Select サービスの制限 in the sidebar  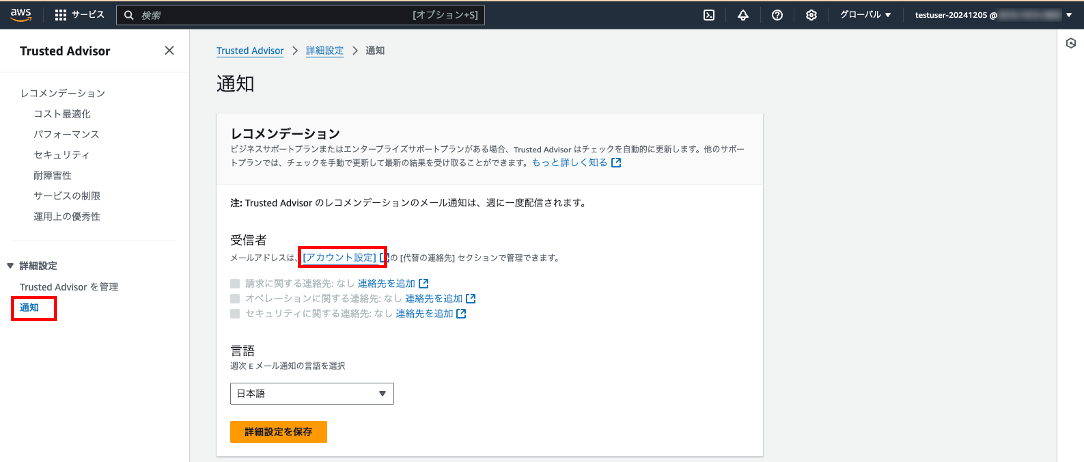[67, 196]
